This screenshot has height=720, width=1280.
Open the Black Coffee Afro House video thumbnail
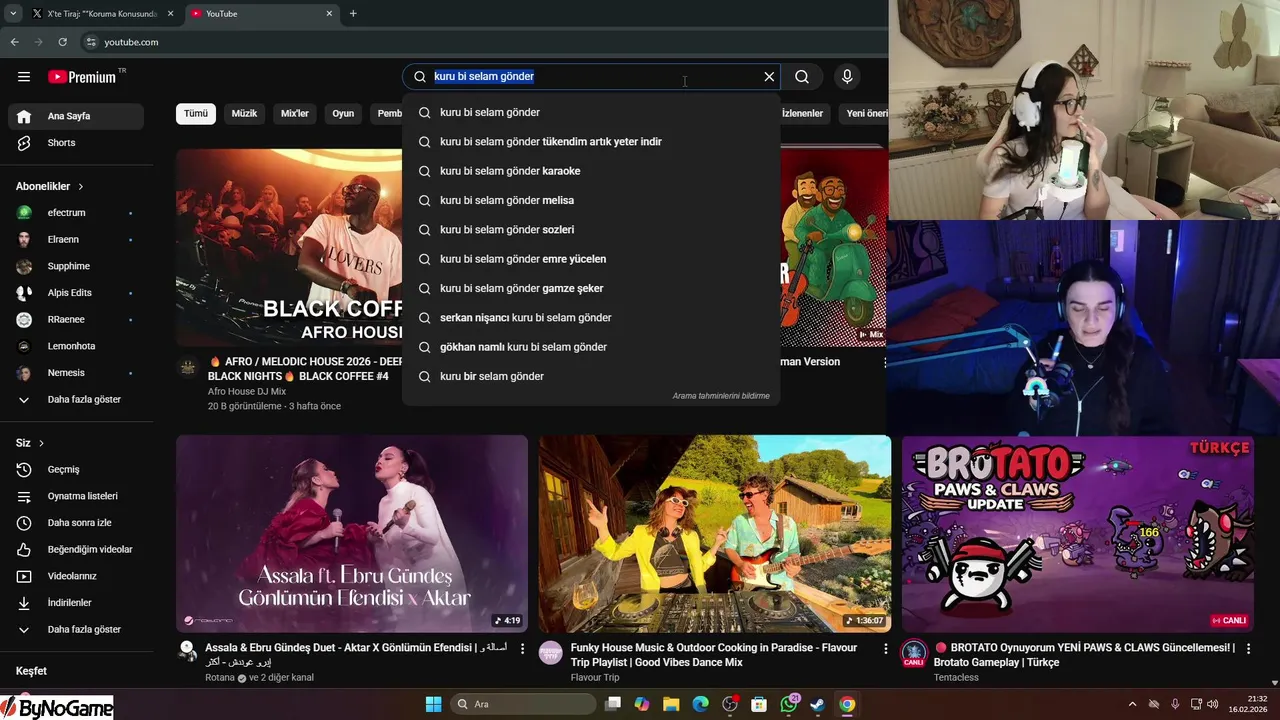tap(290, 247)
